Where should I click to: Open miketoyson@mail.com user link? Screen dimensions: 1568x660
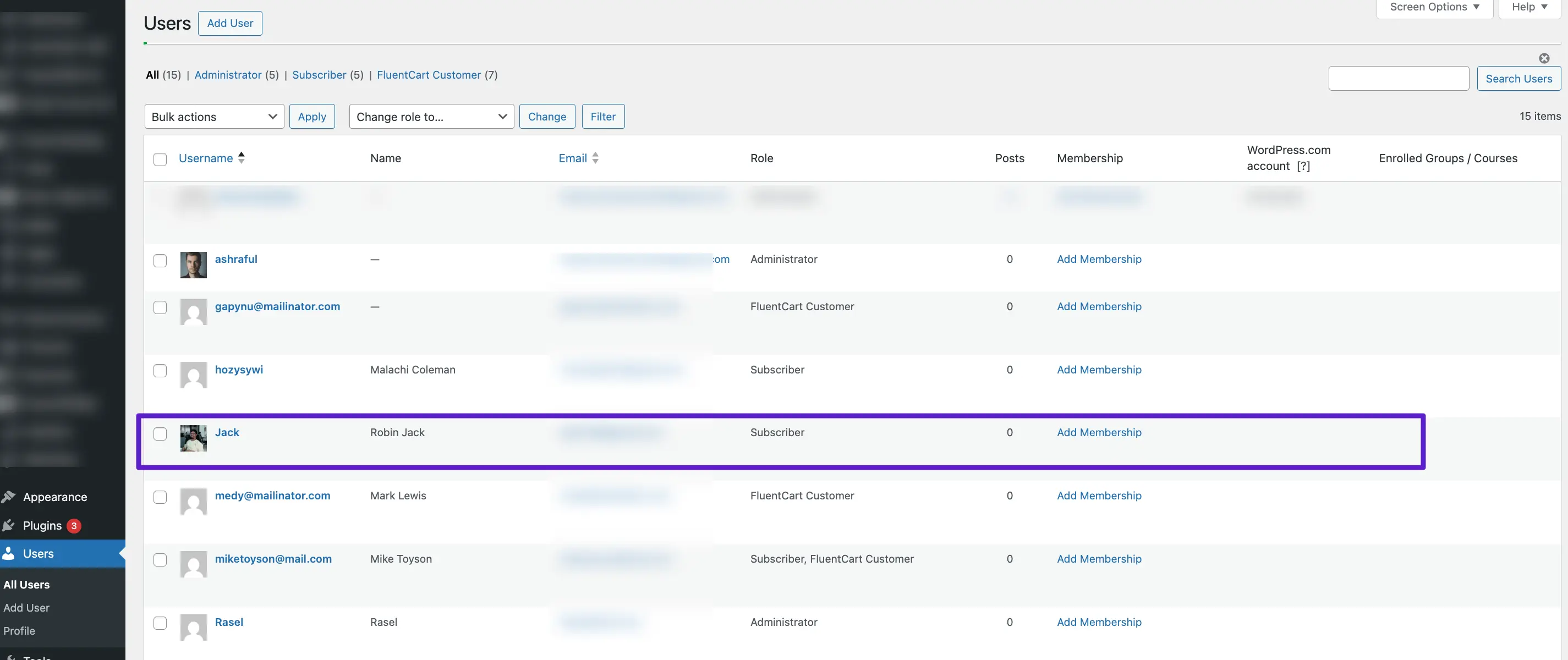tap(273, 559)
